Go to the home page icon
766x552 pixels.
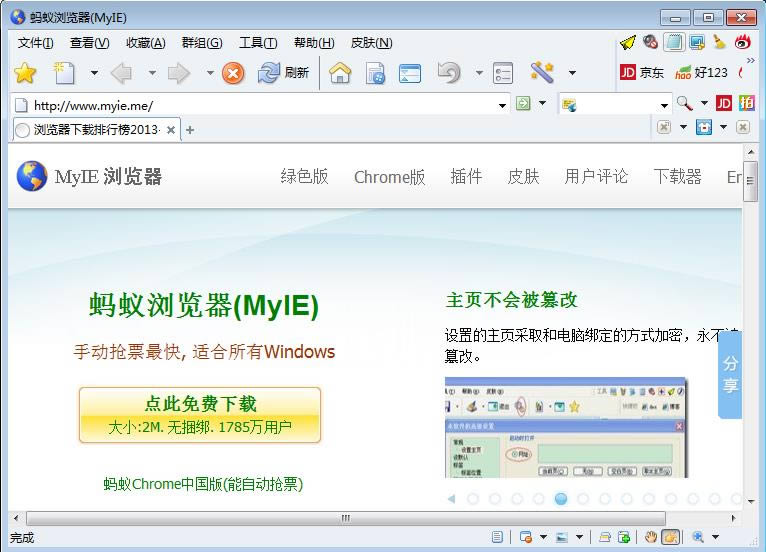340,73
